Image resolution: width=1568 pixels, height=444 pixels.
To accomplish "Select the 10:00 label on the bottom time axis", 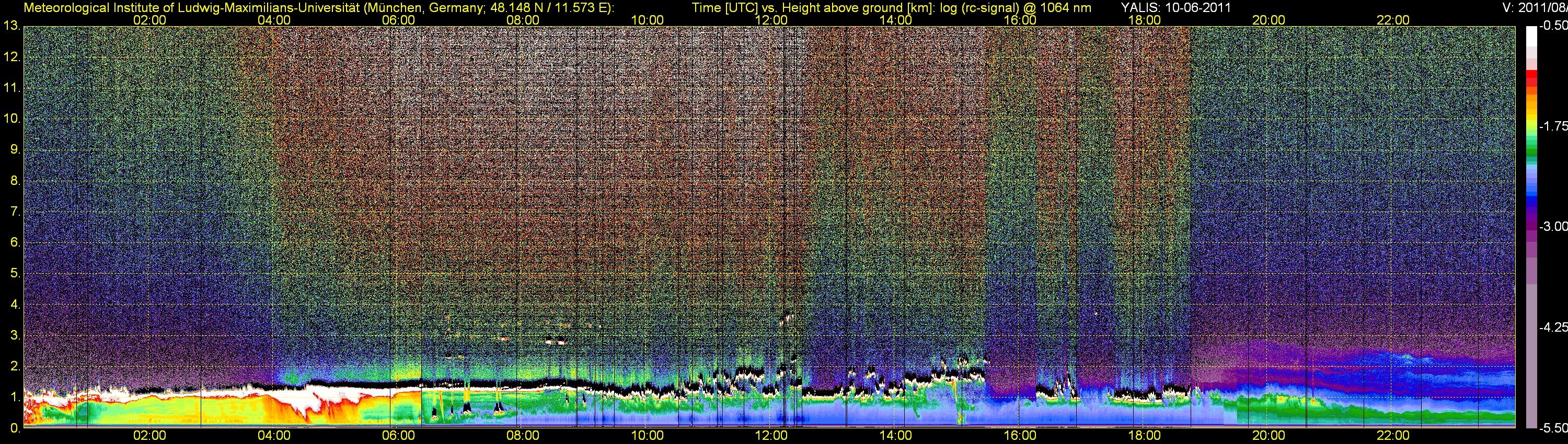I will [x=647, y=436].
